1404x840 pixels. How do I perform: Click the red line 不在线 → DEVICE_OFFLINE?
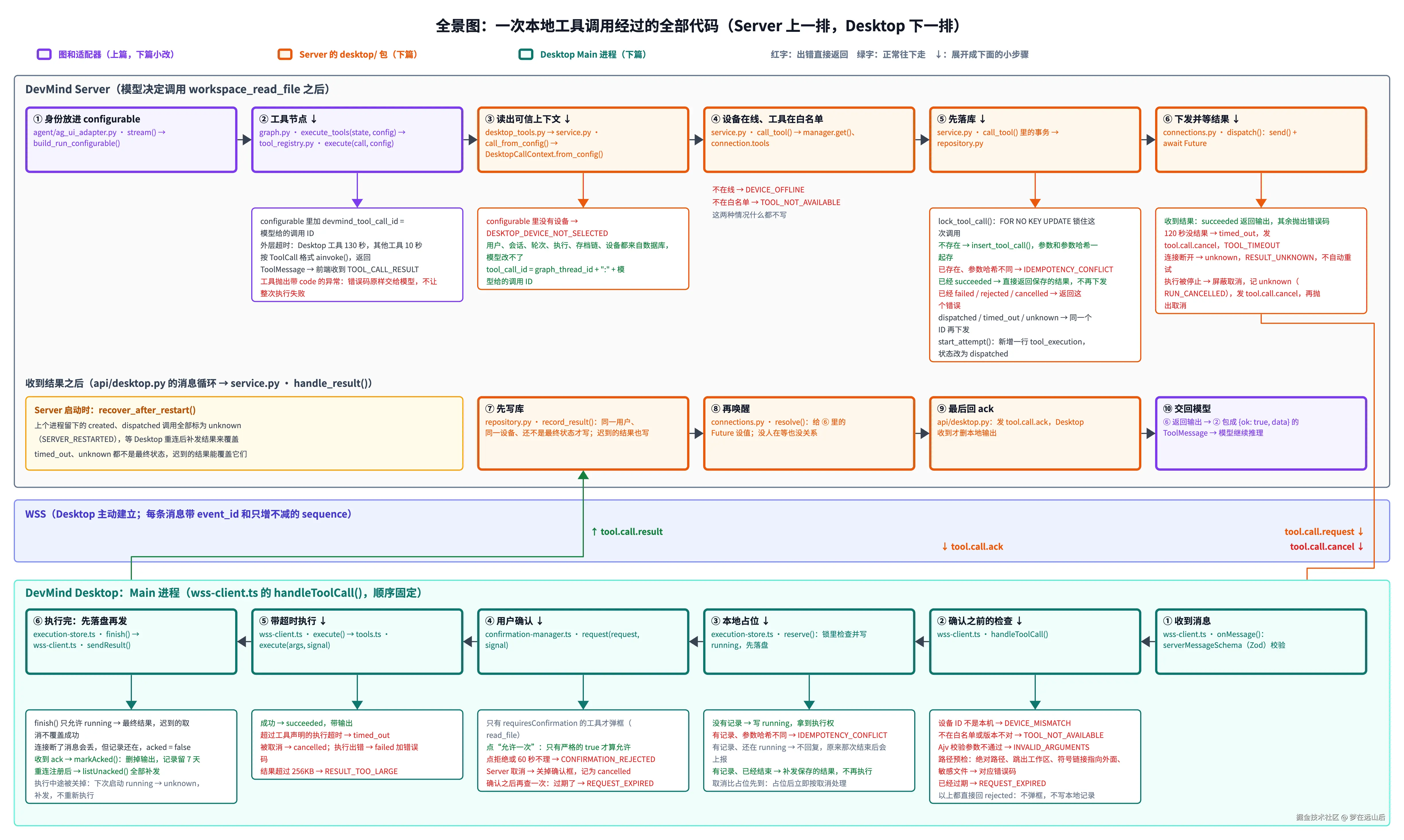pos(758,190)
